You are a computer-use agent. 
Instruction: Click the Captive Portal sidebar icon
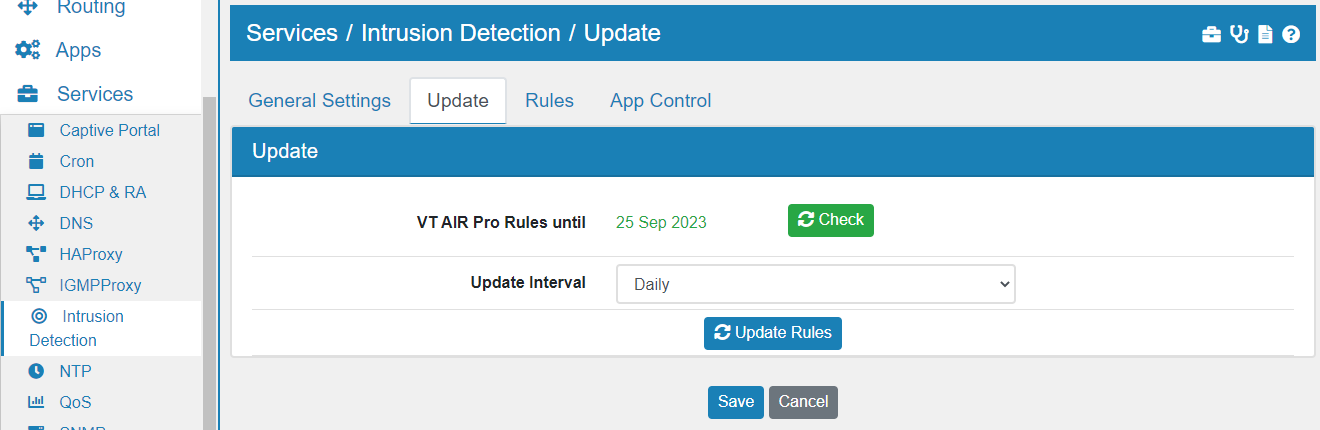pos(36,130)
